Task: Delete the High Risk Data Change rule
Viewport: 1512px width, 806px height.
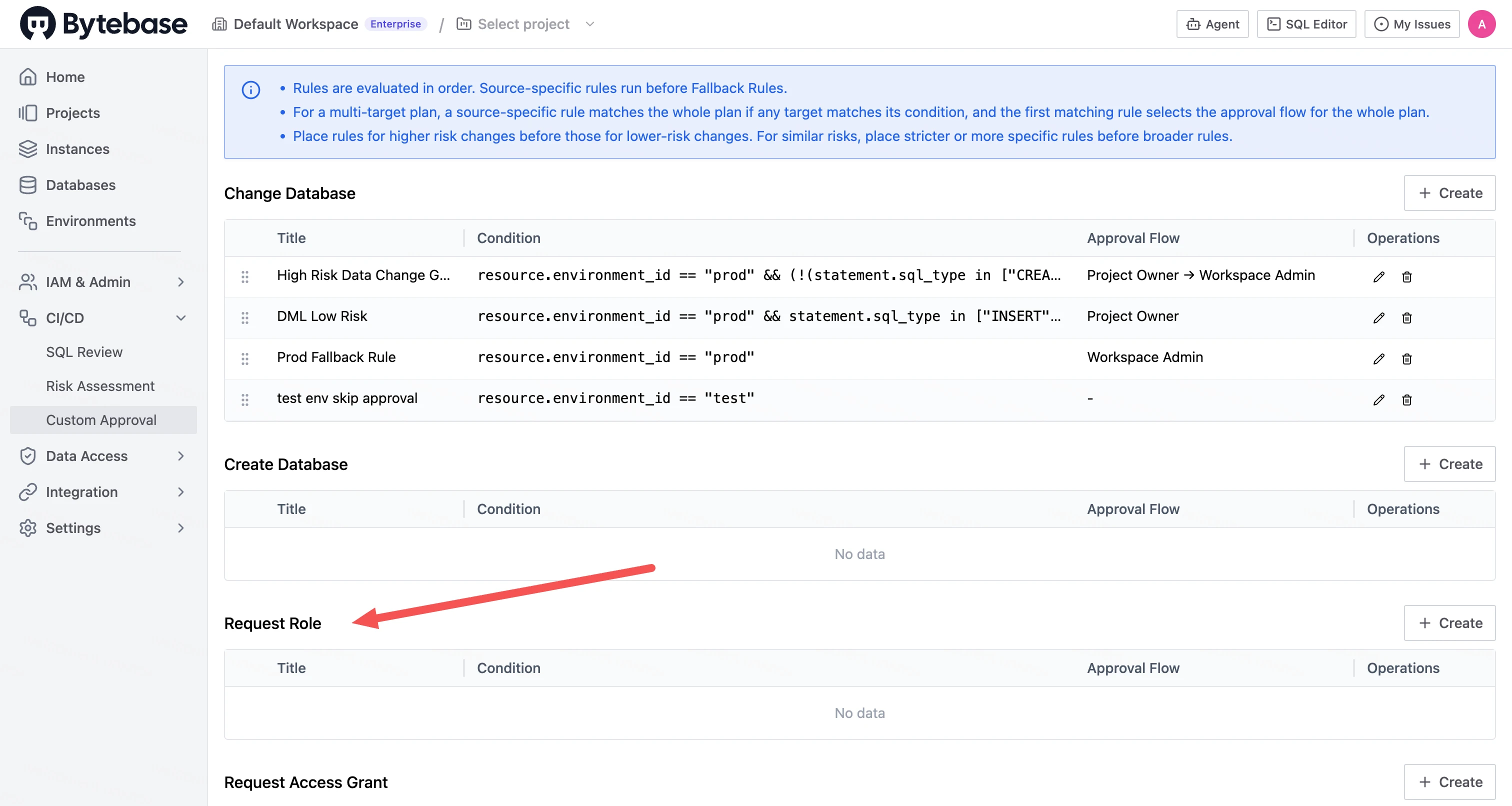Action: 1406,276
